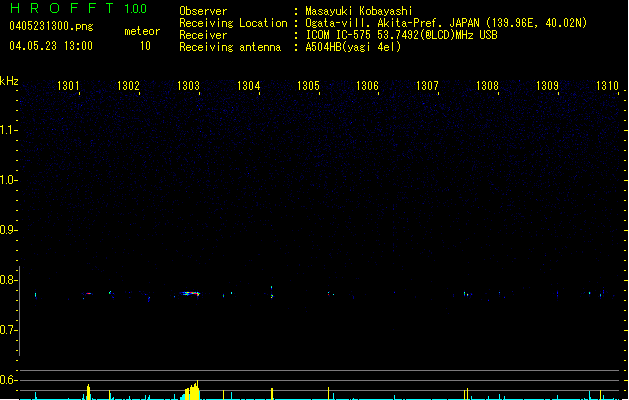Pick the 1303 time axis marker
The height and width of the screenshot is (400, 629).
(188, 86)
